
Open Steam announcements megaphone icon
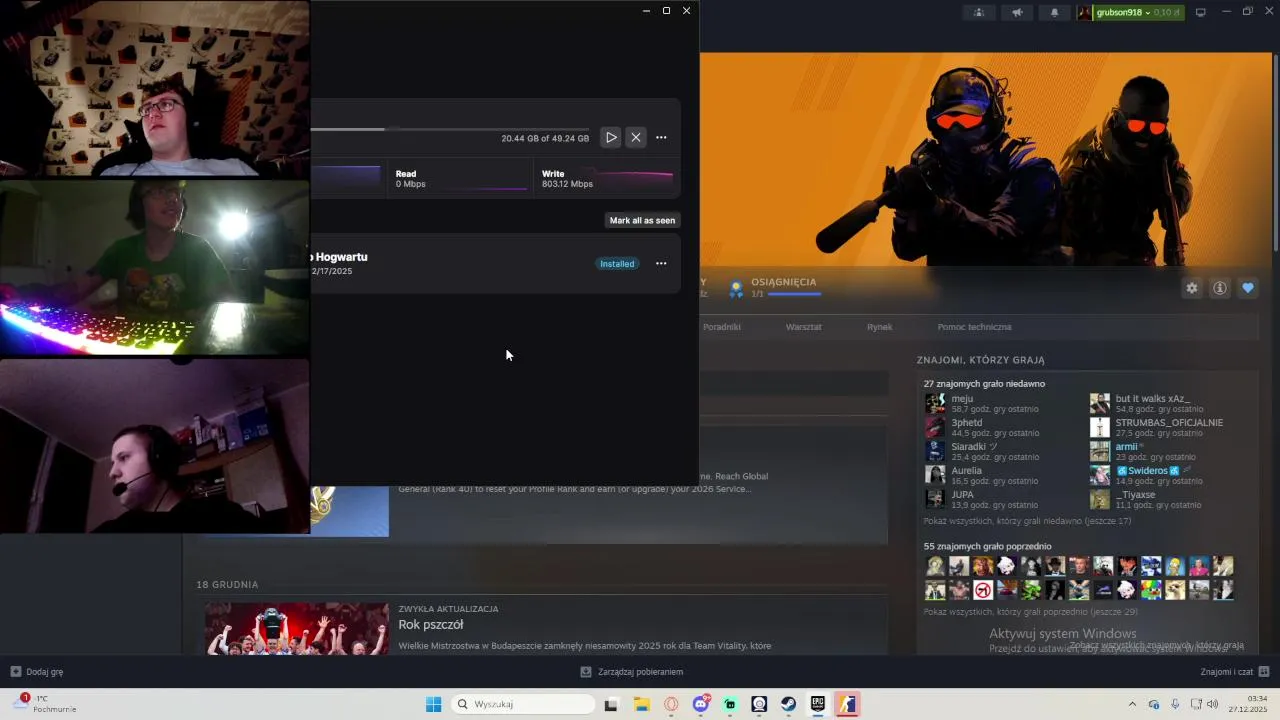click(x=1017, y=12)
